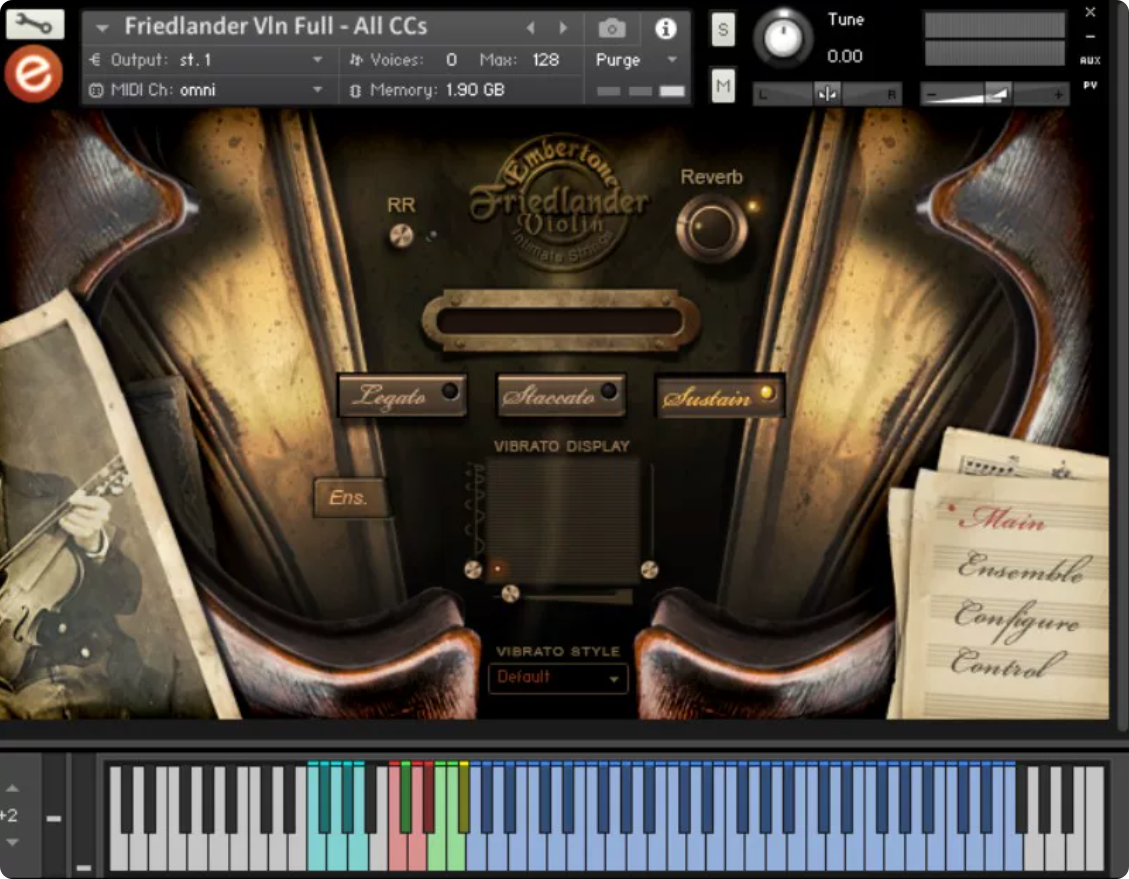
Task: Click a red keyswitch key on keyboard
Action: coord(397,853)
